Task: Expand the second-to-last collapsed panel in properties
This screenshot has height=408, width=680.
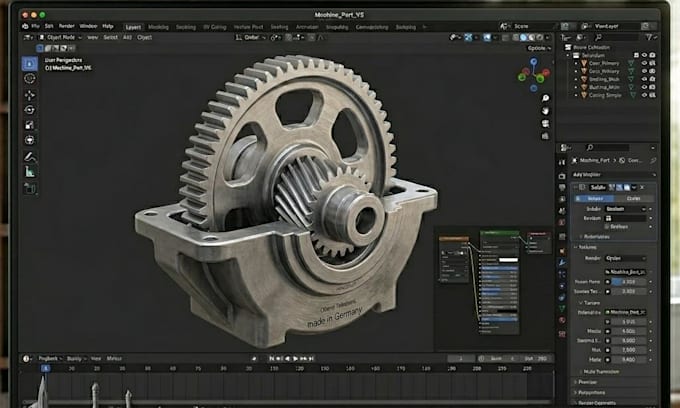Action: pos(591,392)
